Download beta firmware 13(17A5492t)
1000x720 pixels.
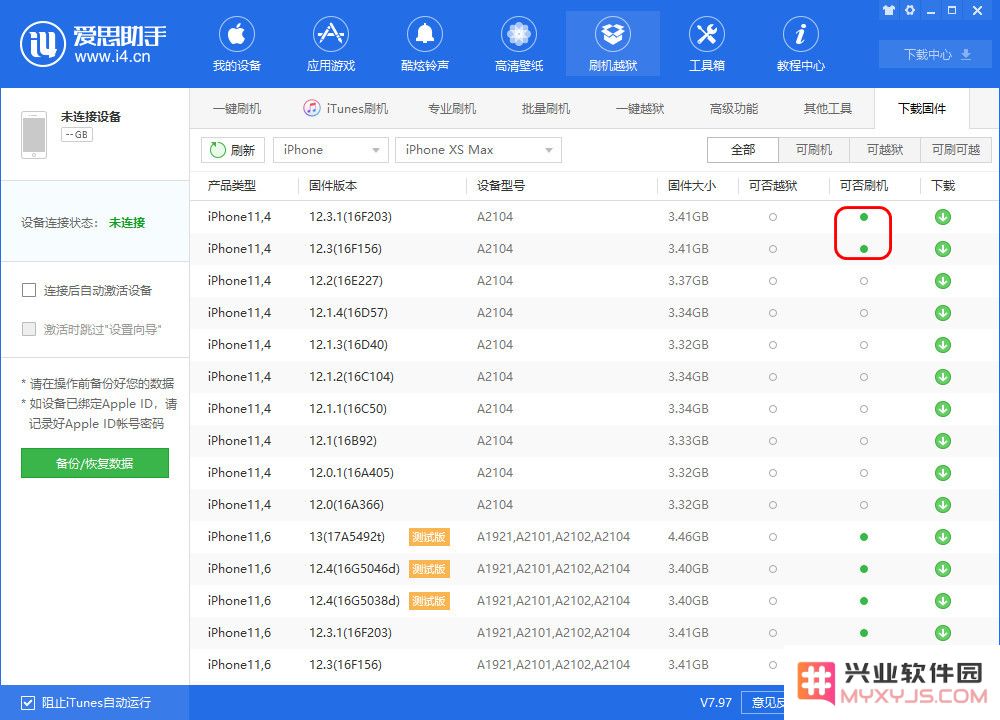coord(943,537)
